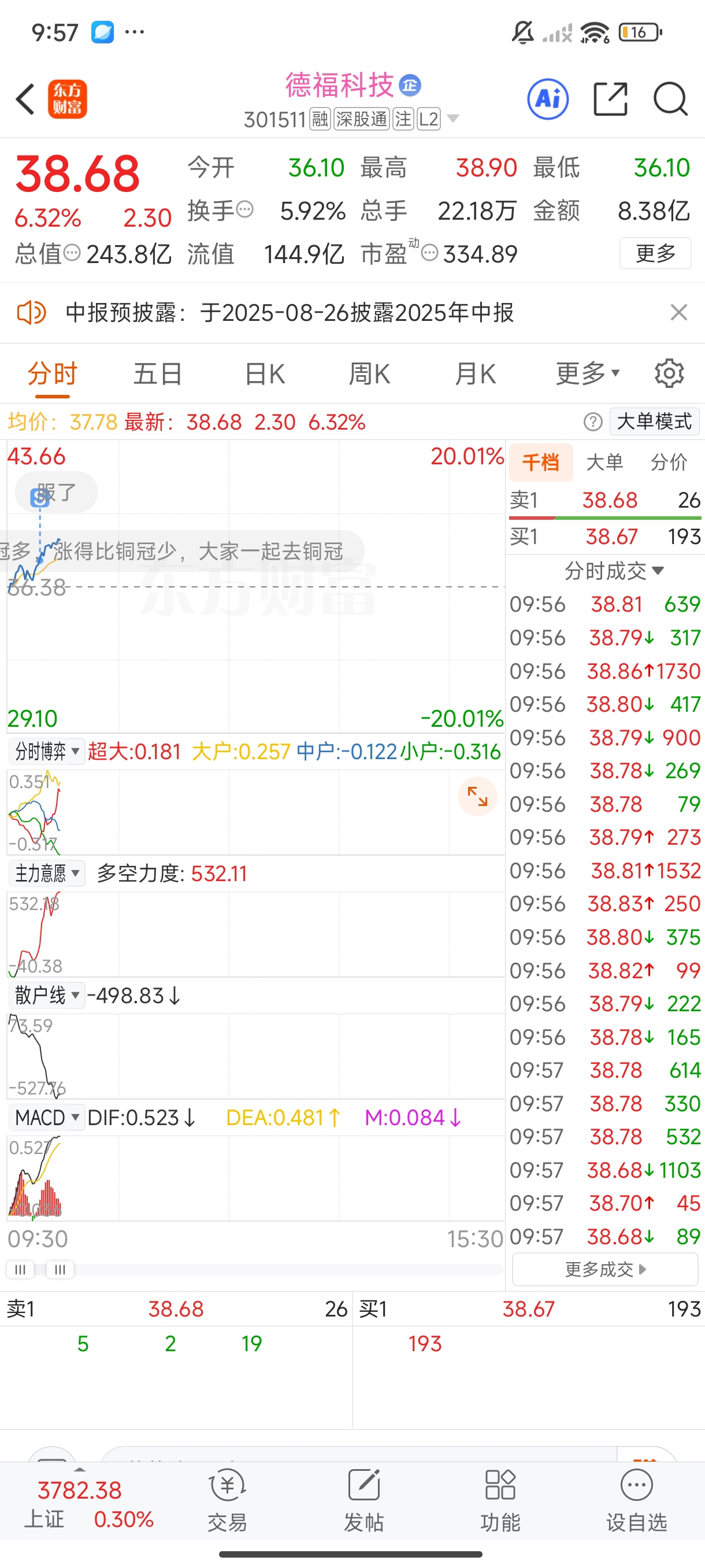
Task: Close the 中报预披露 notice
Action: click(679, 312)
